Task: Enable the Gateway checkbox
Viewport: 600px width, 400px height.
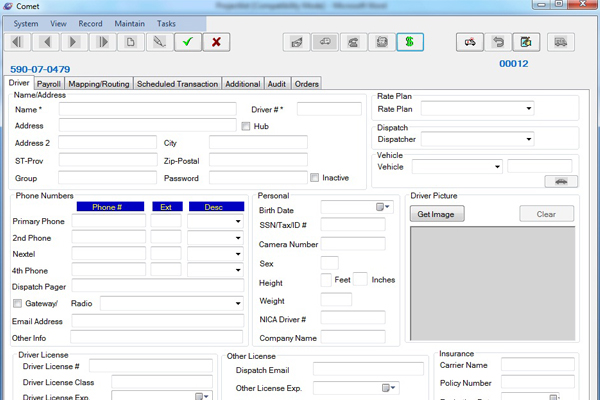Action: tap(17, 304)
